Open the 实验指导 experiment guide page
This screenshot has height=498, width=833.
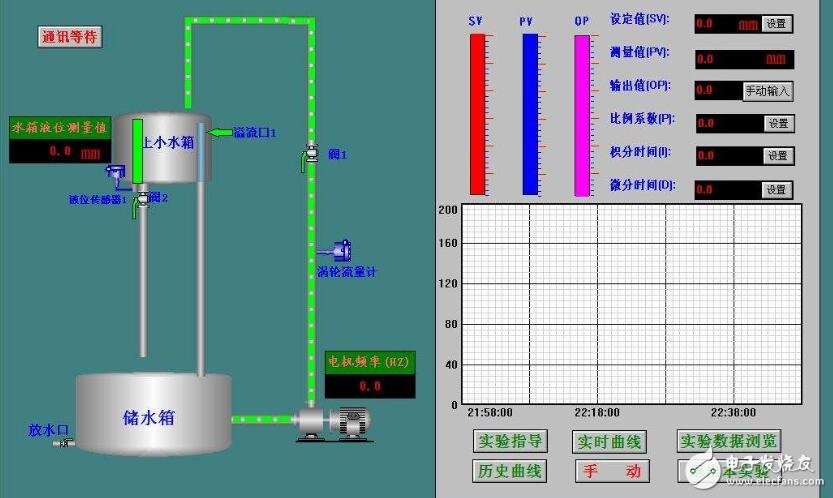(510, 441)
